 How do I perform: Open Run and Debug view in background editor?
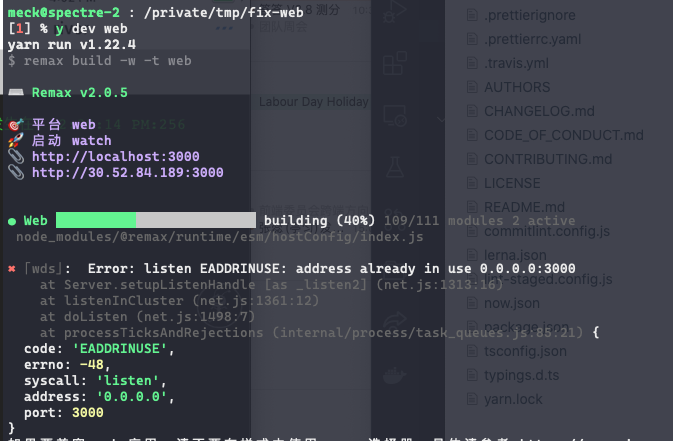(x=394, y=12)
